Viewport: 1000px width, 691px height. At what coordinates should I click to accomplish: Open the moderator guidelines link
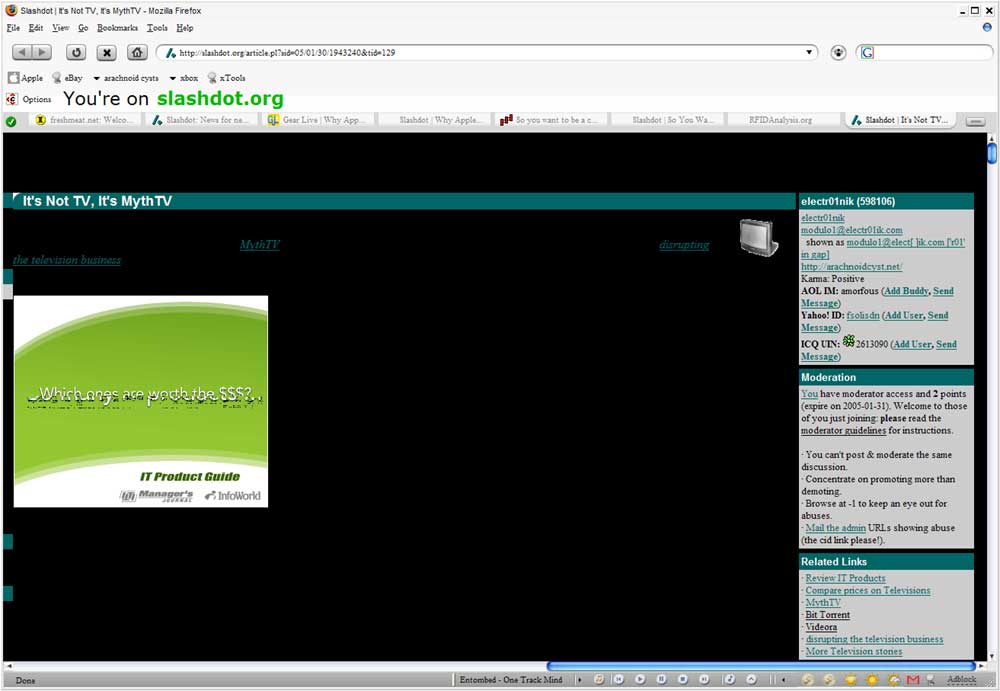[x=843, y=431]
